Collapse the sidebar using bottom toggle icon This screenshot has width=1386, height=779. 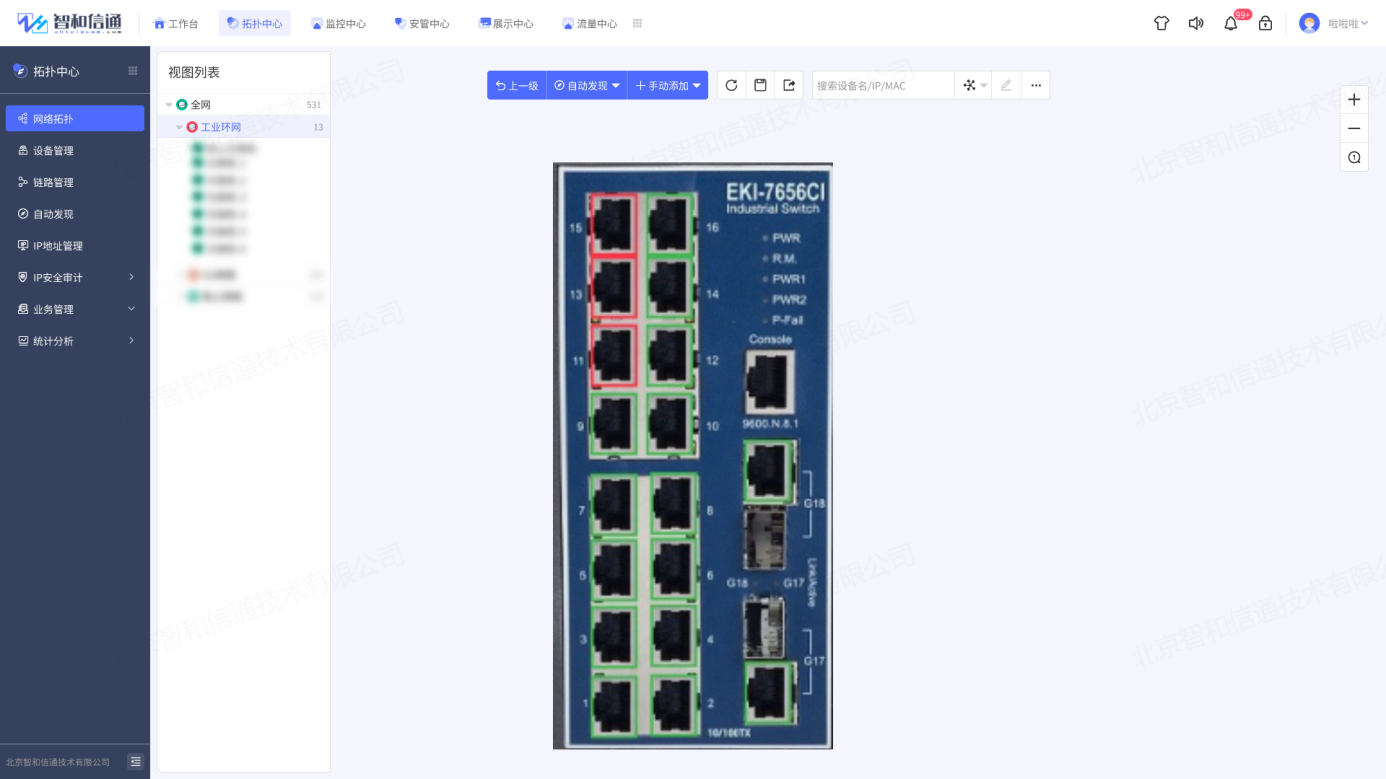pyautogui.click(x=135, y=762)
